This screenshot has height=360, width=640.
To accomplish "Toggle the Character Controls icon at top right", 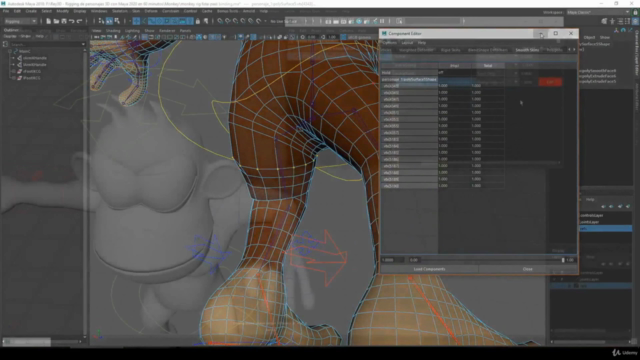I will [x=612, y=21].
